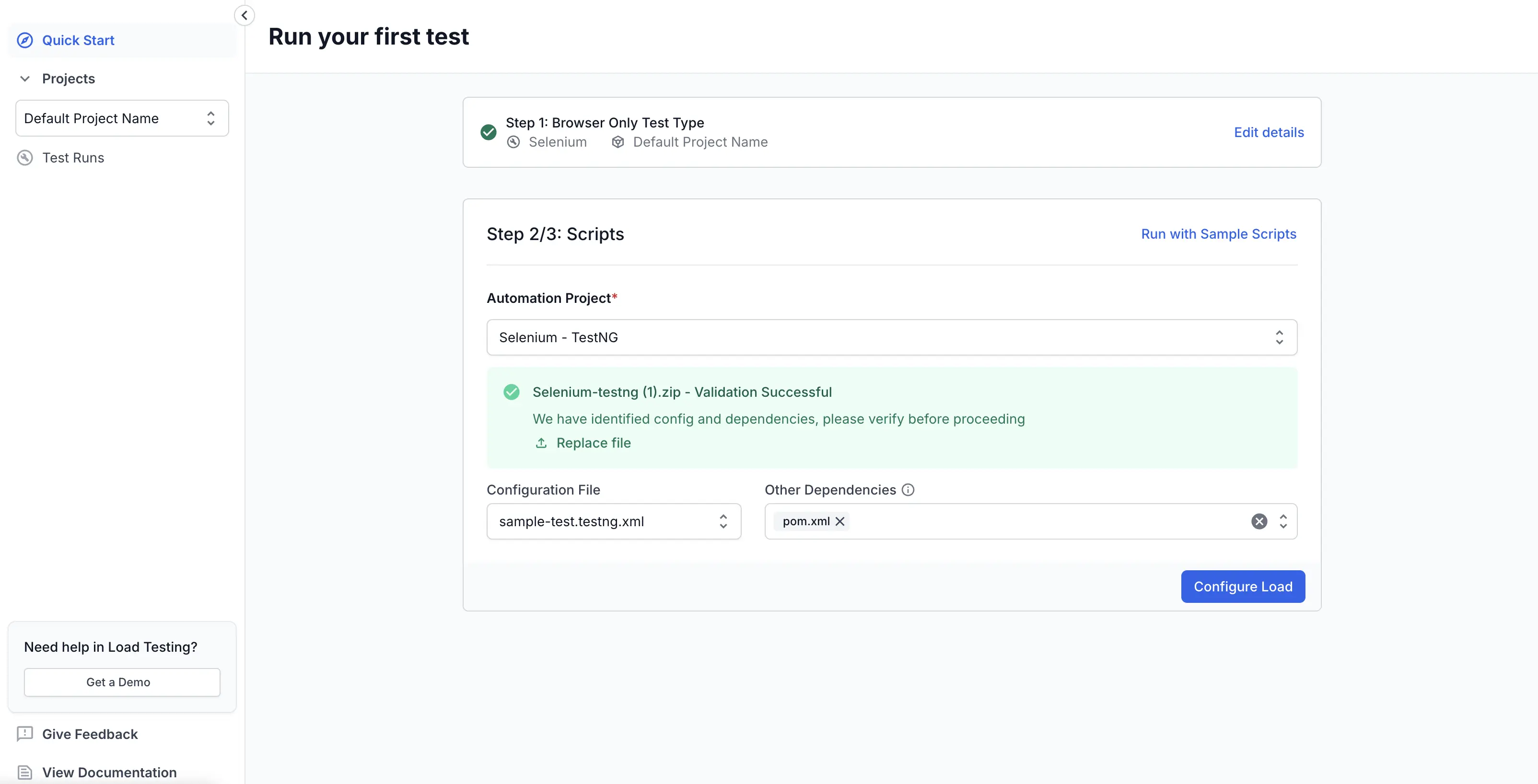Image resolution: width=1538 pixels, height=784 pixels.
Task: Click the Give Feedback speech icon
Action: 24,734
